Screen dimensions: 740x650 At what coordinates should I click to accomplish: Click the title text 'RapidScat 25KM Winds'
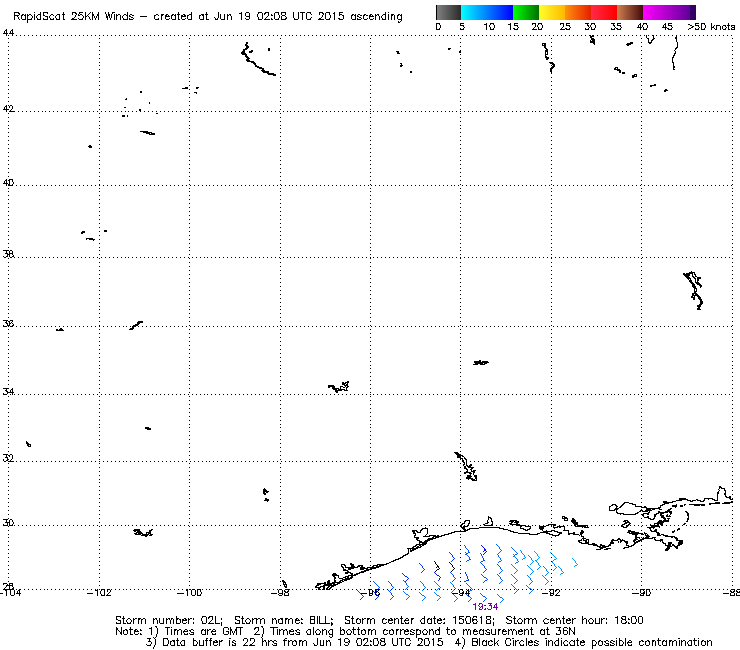coord(74,17)
